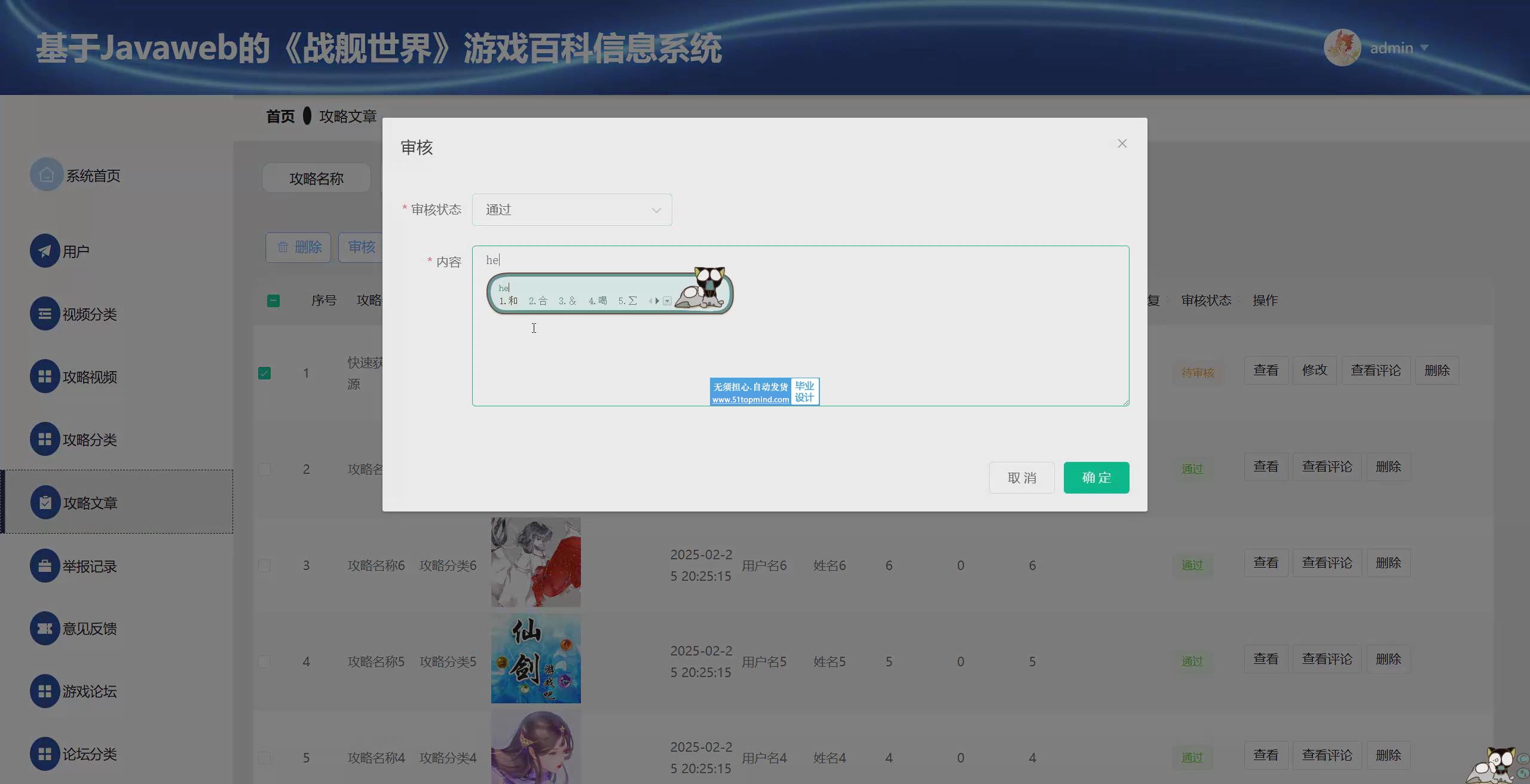
Task: Click the 用户 paper-plane sidebar icon
Action: [x=45, y=251]
